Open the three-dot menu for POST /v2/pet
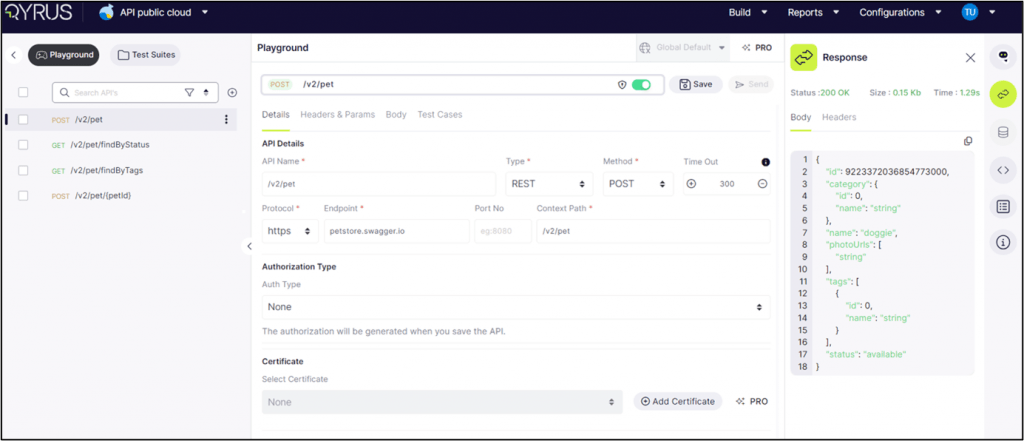The height and width of the screenshot is (441, 1024). click(226, 120)
